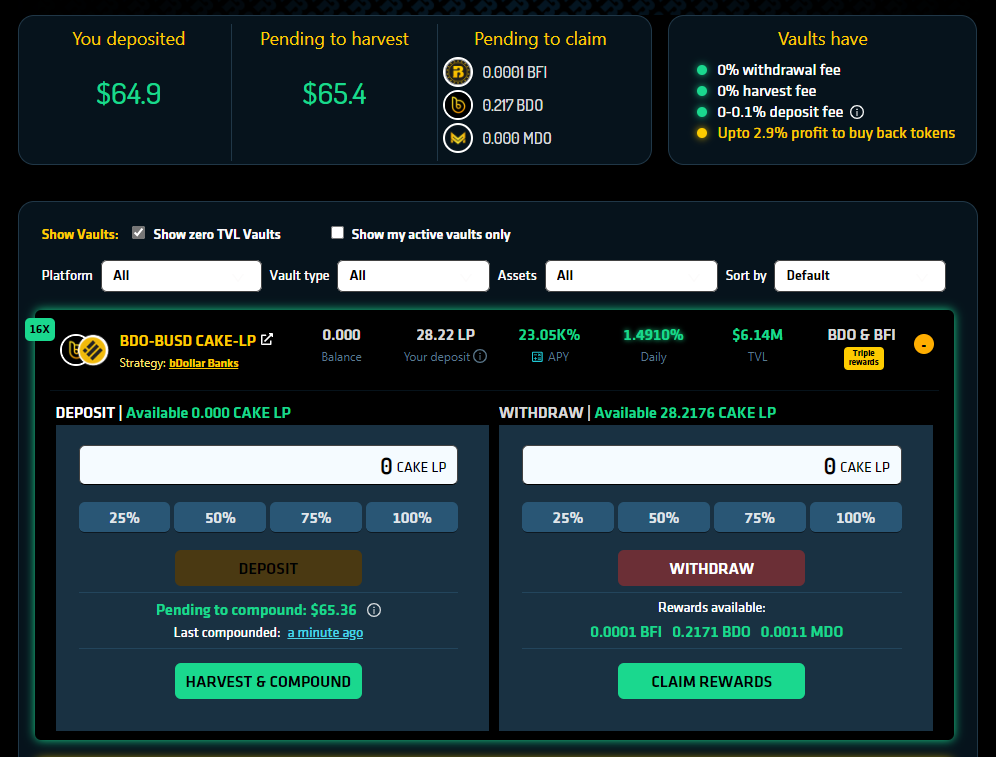
Task: Set deposit amount to 50%
Action: (220, 518)
